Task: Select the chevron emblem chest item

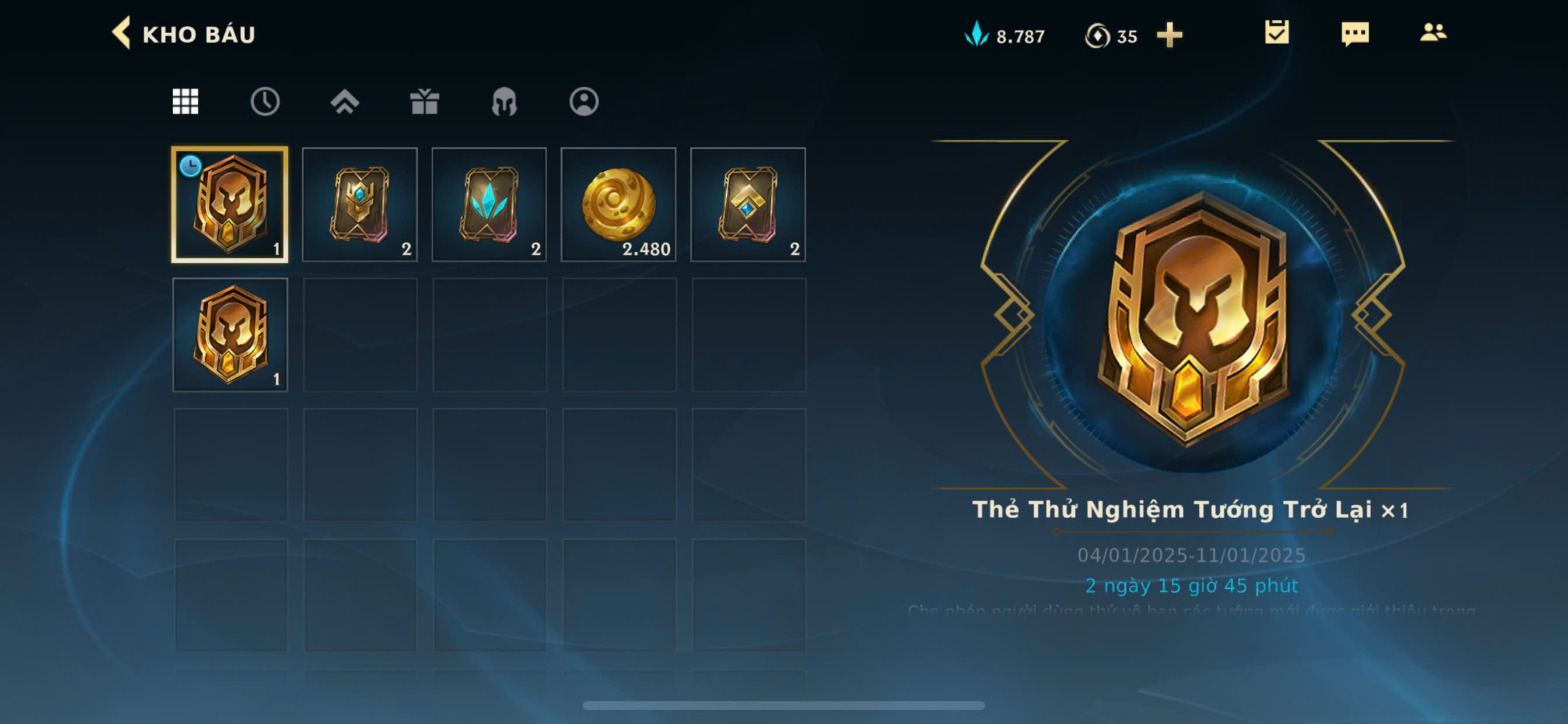Action: pos(748,205)
